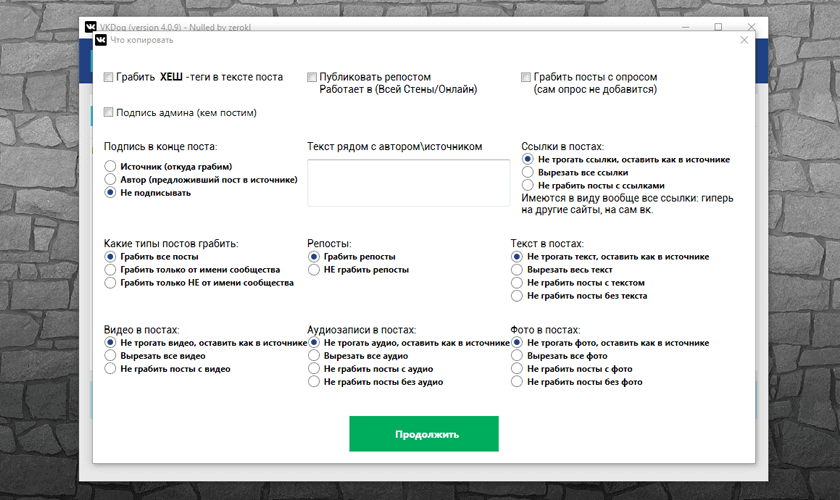Enable grabbing ХЕШ-tags in post text

pos(108,77)
